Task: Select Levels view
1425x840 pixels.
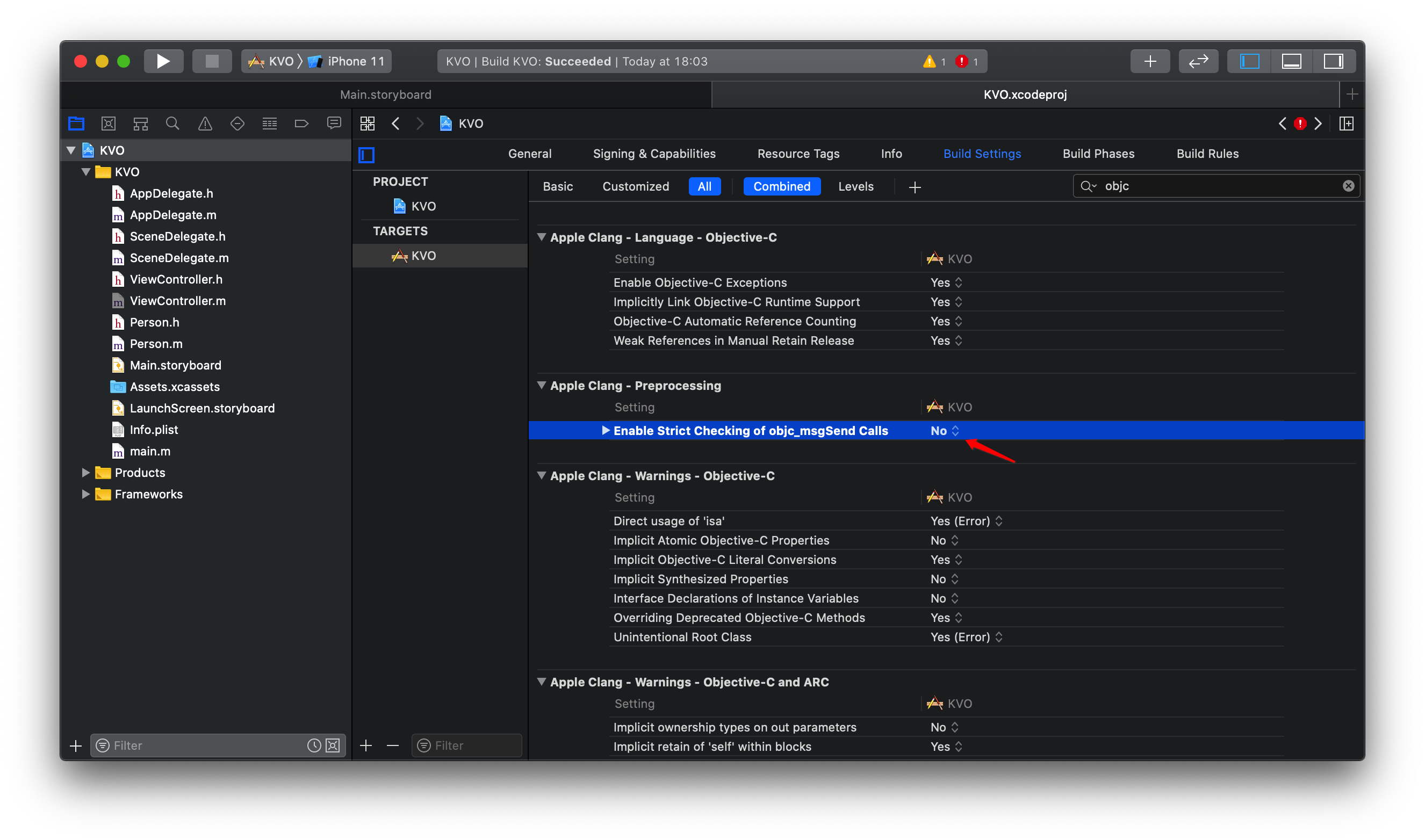Action: pos(855,186)
